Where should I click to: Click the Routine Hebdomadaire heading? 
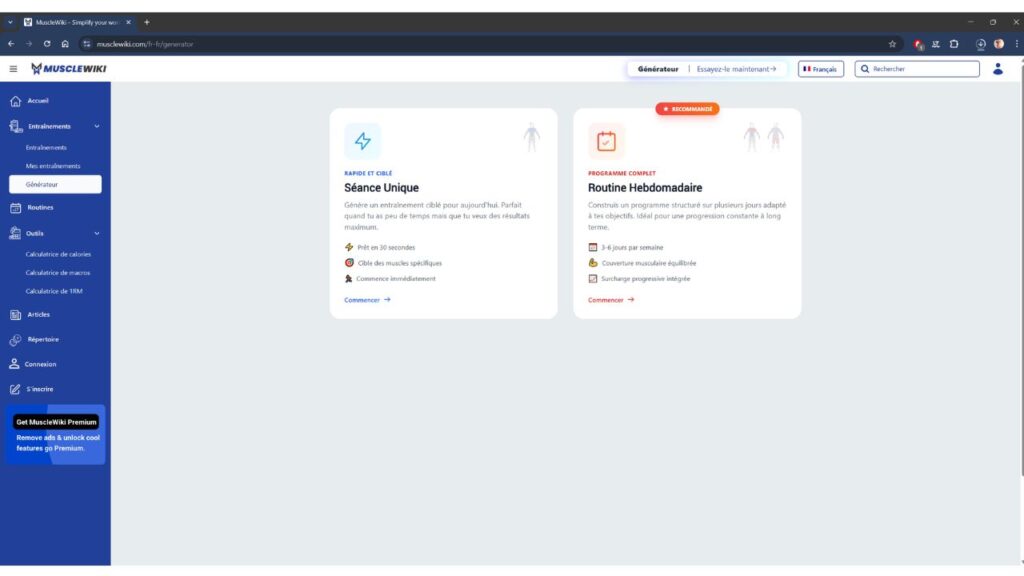(645, 187)
